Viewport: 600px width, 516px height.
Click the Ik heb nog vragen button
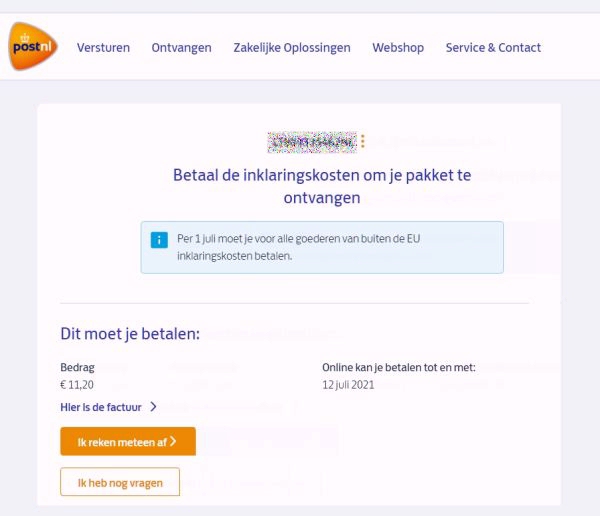[120, 482]
